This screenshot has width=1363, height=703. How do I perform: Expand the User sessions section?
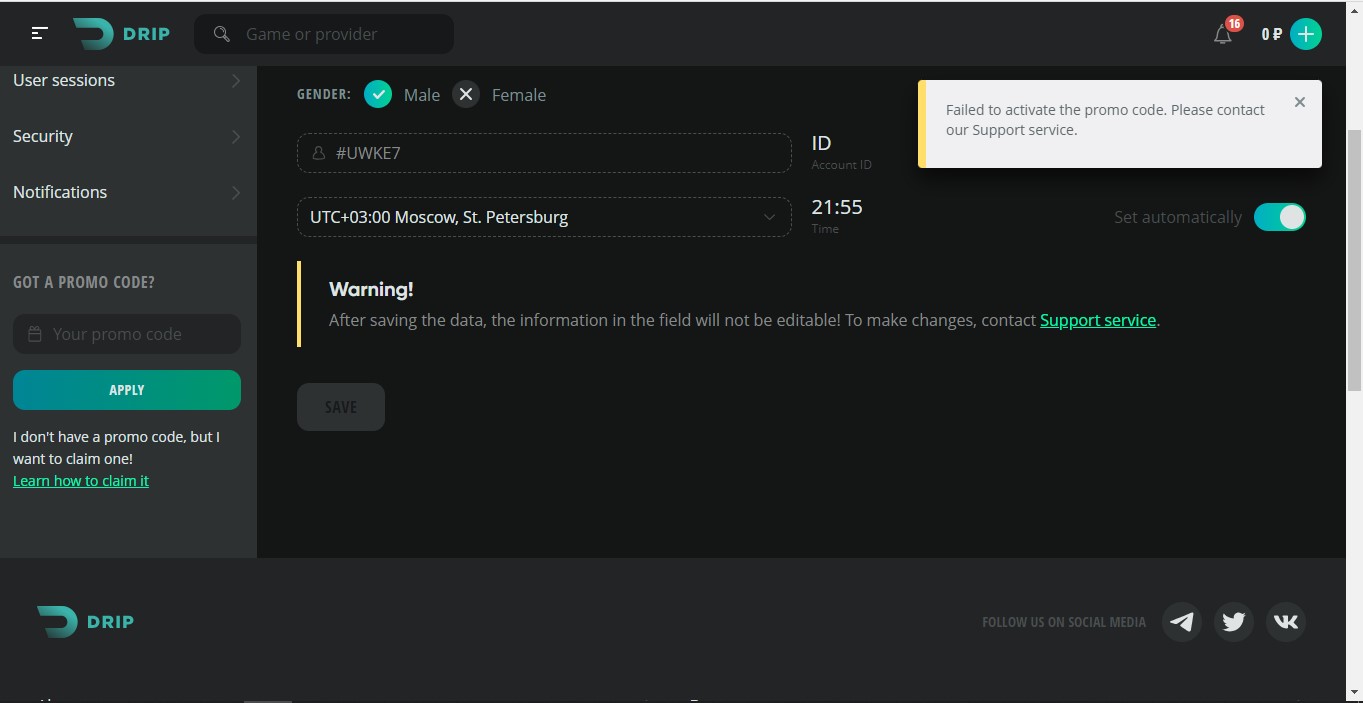coord(127,80)
